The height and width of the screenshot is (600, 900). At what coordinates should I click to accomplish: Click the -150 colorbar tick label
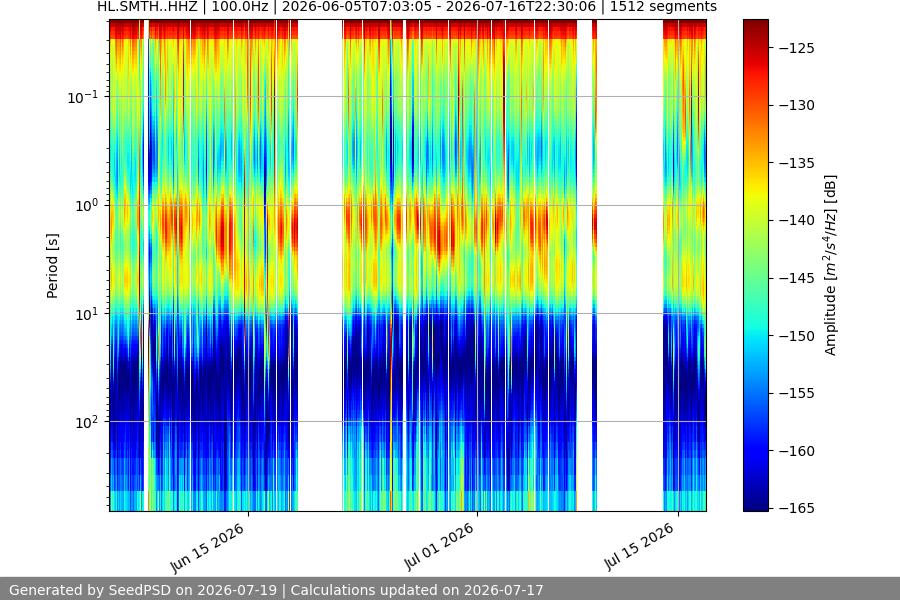click(797, 336)
